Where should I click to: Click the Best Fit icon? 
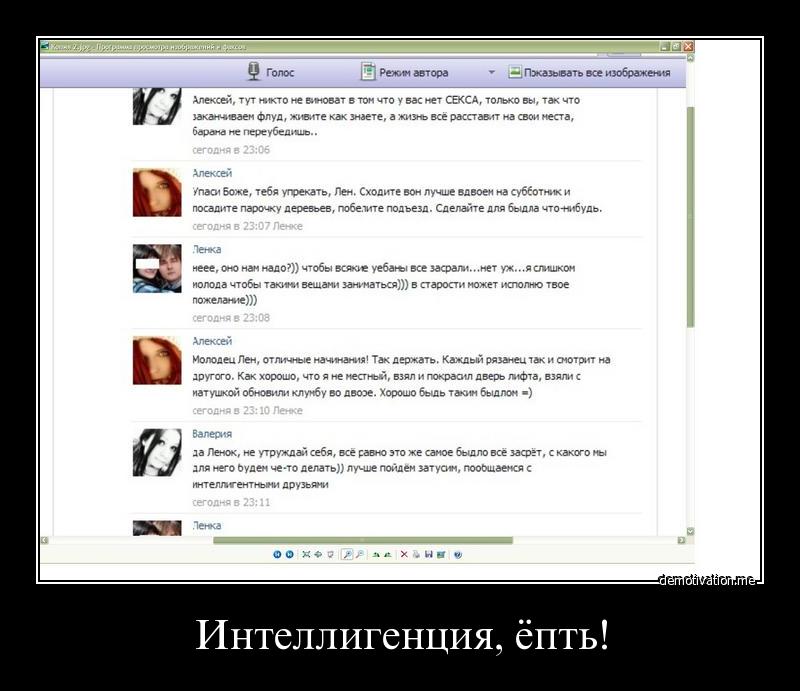click(306, 554)
